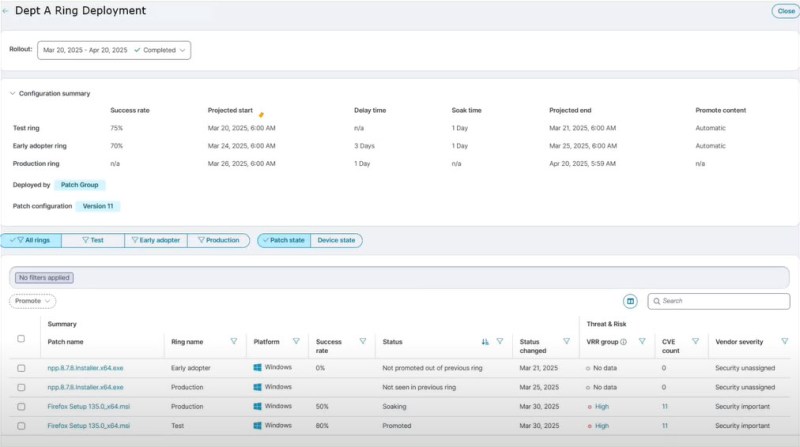Select the Test ring filter tab
The height and width of the screenshot is (447, 800).
coord(93,240)
